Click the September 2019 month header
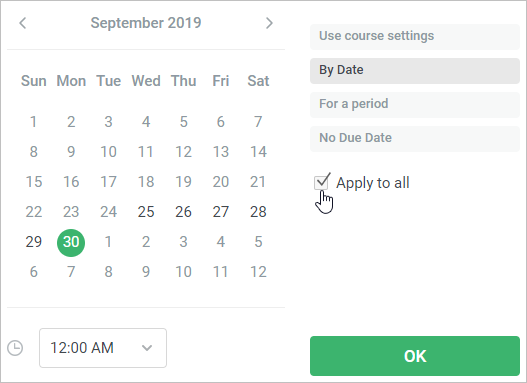The image size is (527, 383). pyautogui.click(x=146, y=23)
